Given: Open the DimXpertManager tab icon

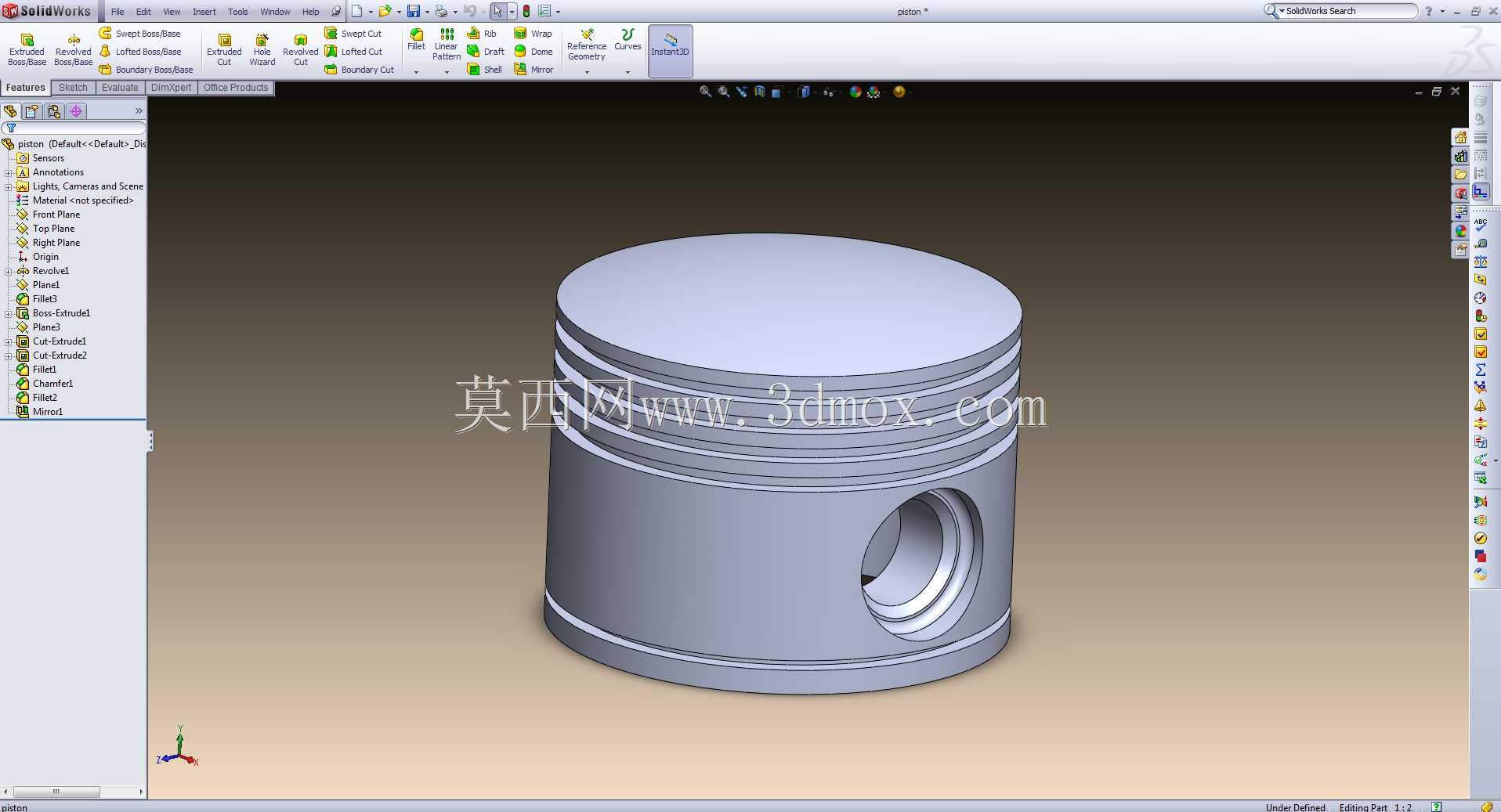Looking at the screenshot, I should coord(76,111).
